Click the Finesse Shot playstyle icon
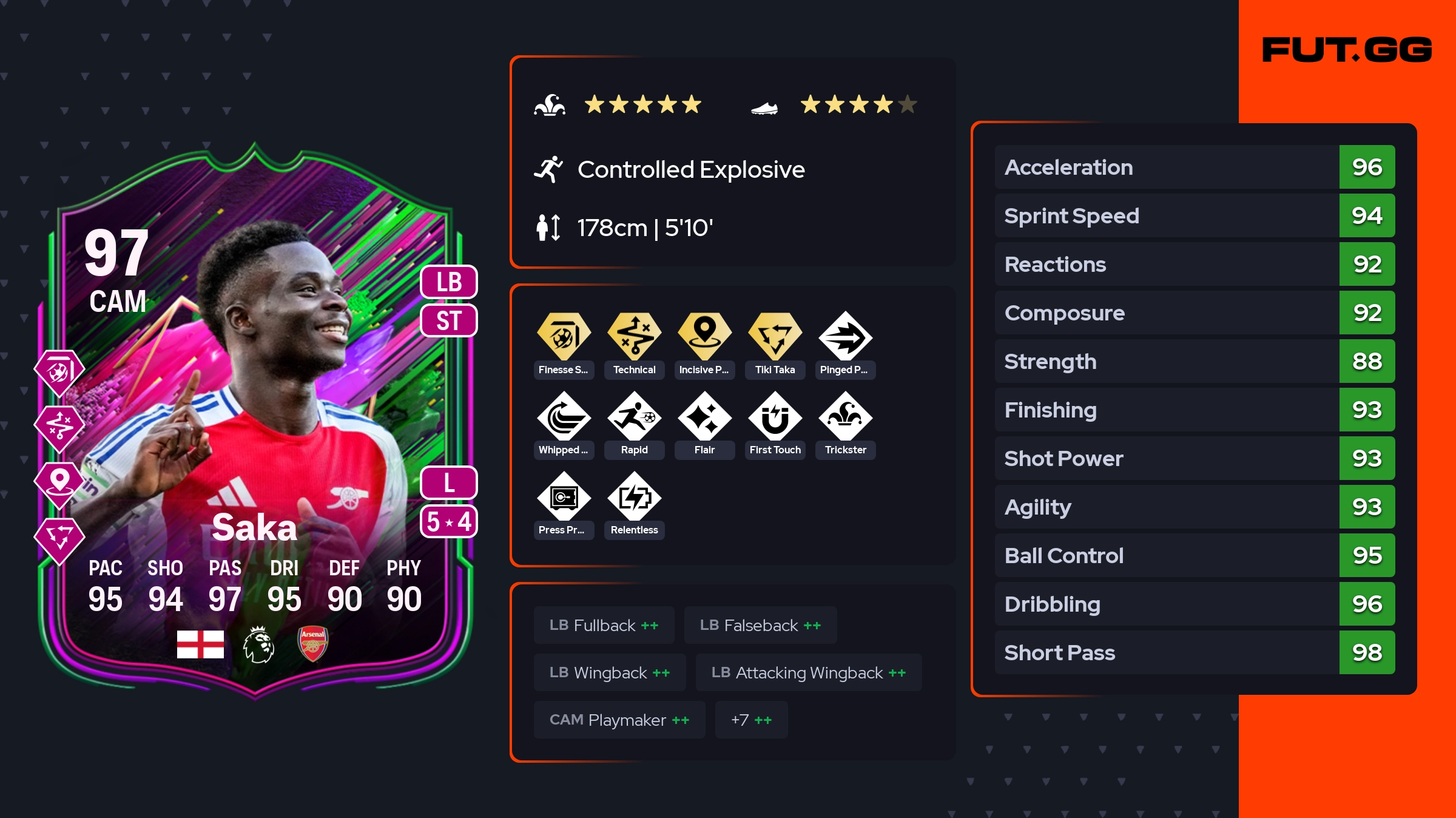Viewport: 1456px width, 818px height. point(564,336)
